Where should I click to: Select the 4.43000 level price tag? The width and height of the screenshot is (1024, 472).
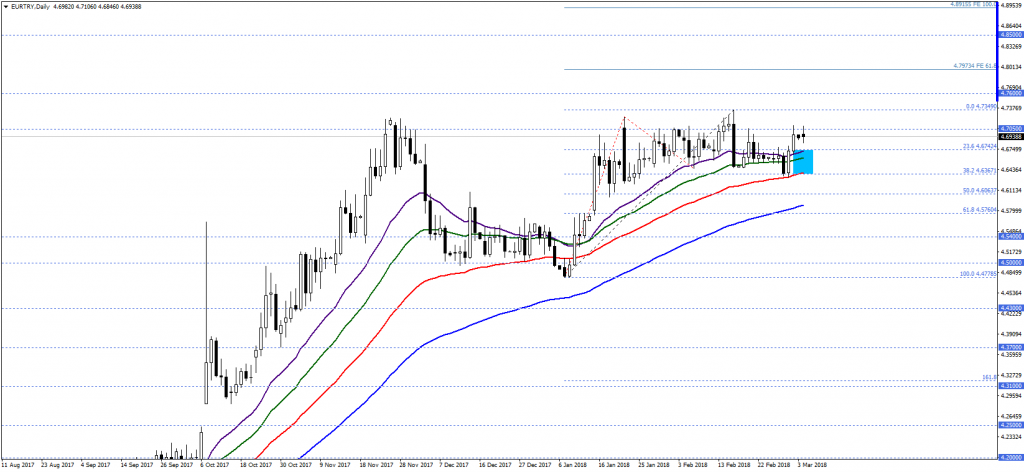click(x=1010, y=307)
